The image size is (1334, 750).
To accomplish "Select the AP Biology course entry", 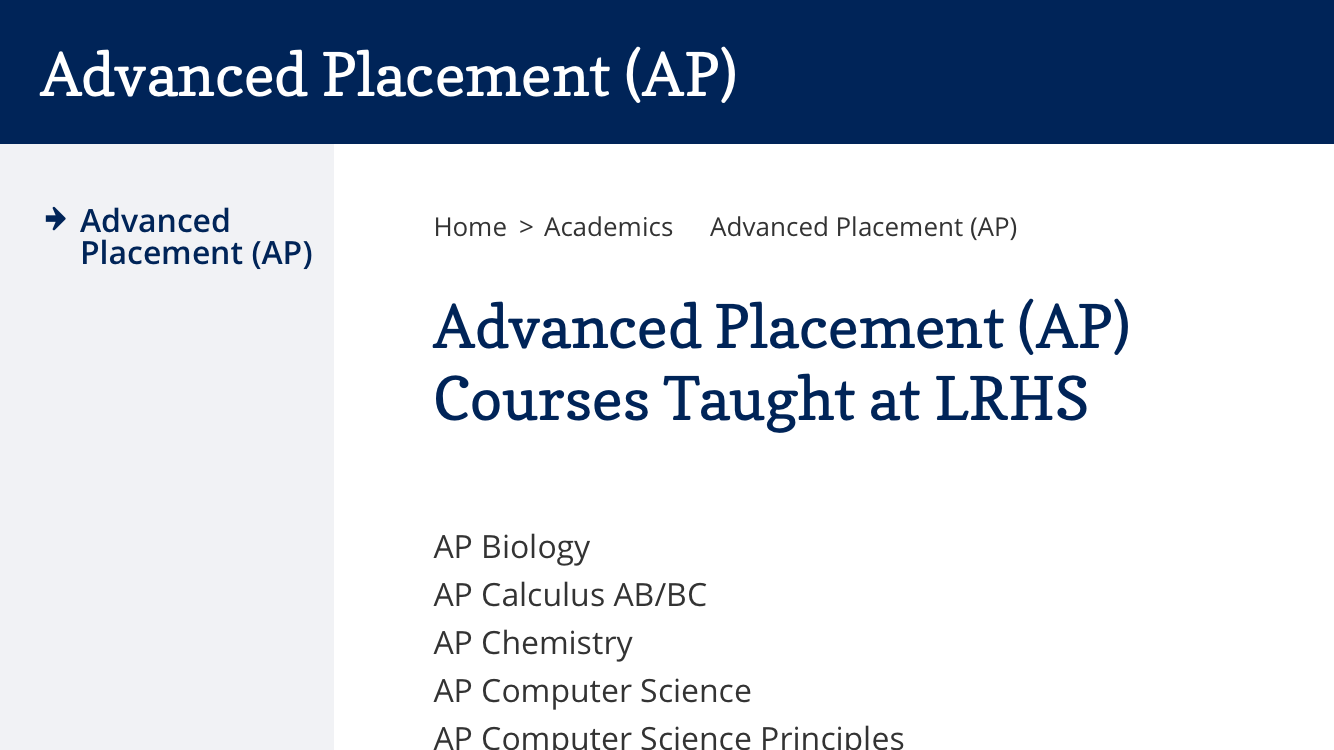I will [511, 547].
